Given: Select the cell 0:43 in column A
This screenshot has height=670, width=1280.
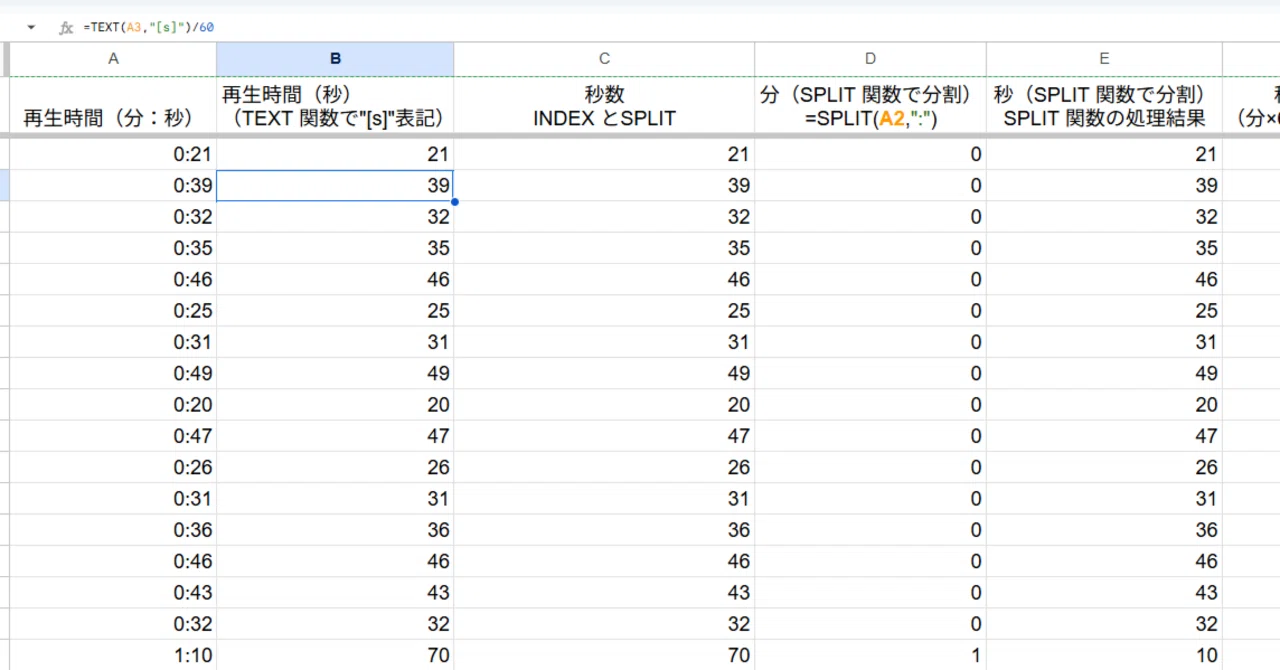Looking at the screenshot, I should pos(113,593).
